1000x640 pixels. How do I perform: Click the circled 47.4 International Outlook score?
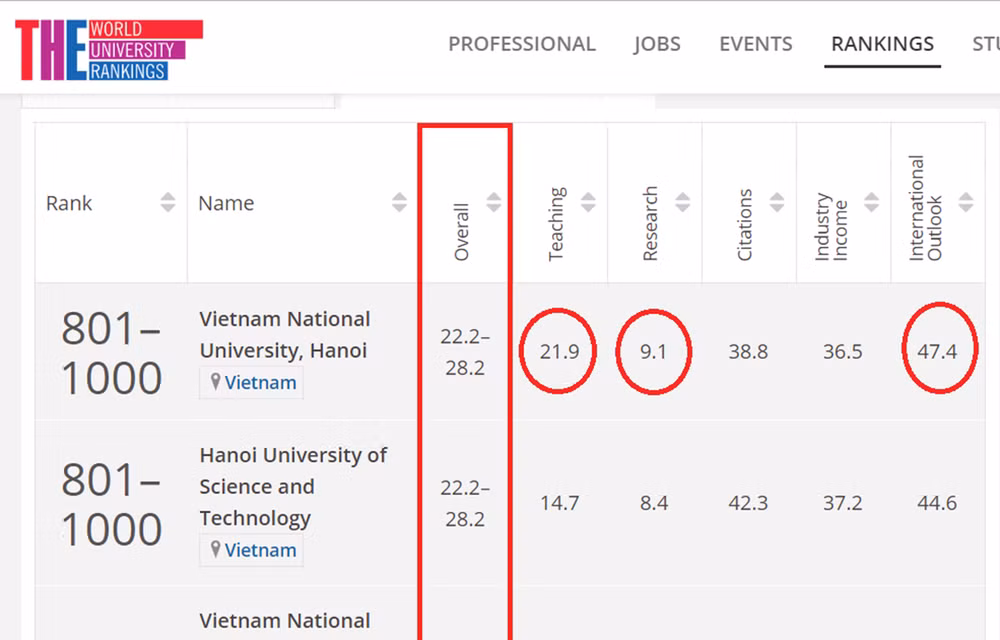pos(938,351)
